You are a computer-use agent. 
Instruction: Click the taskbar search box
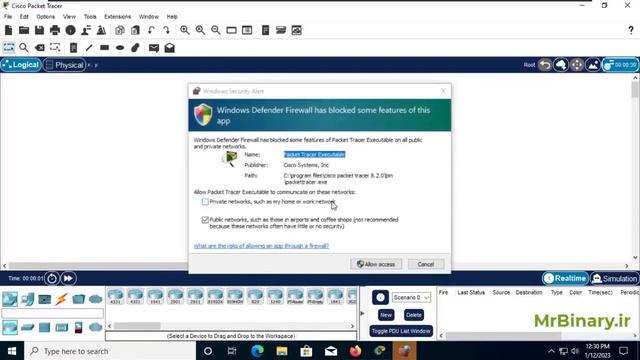pyautogui.click(x=110, y=351)
